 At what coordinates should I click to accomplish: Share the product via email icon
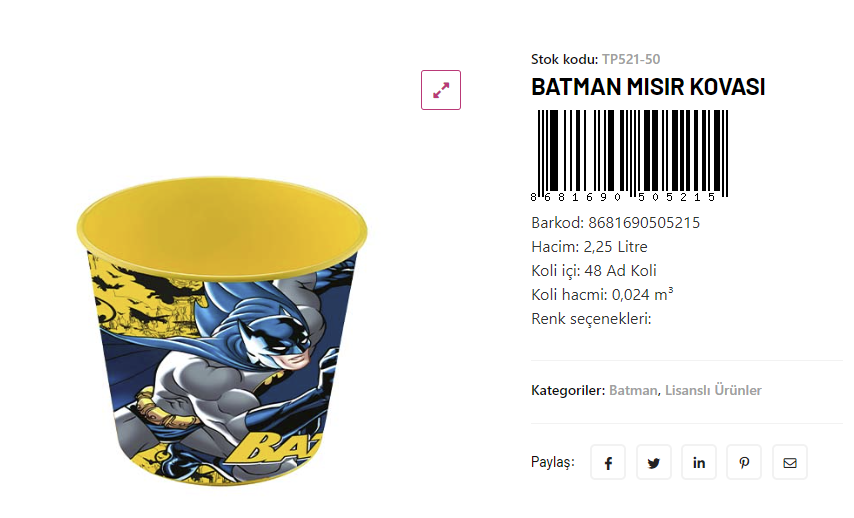[790, 463]
